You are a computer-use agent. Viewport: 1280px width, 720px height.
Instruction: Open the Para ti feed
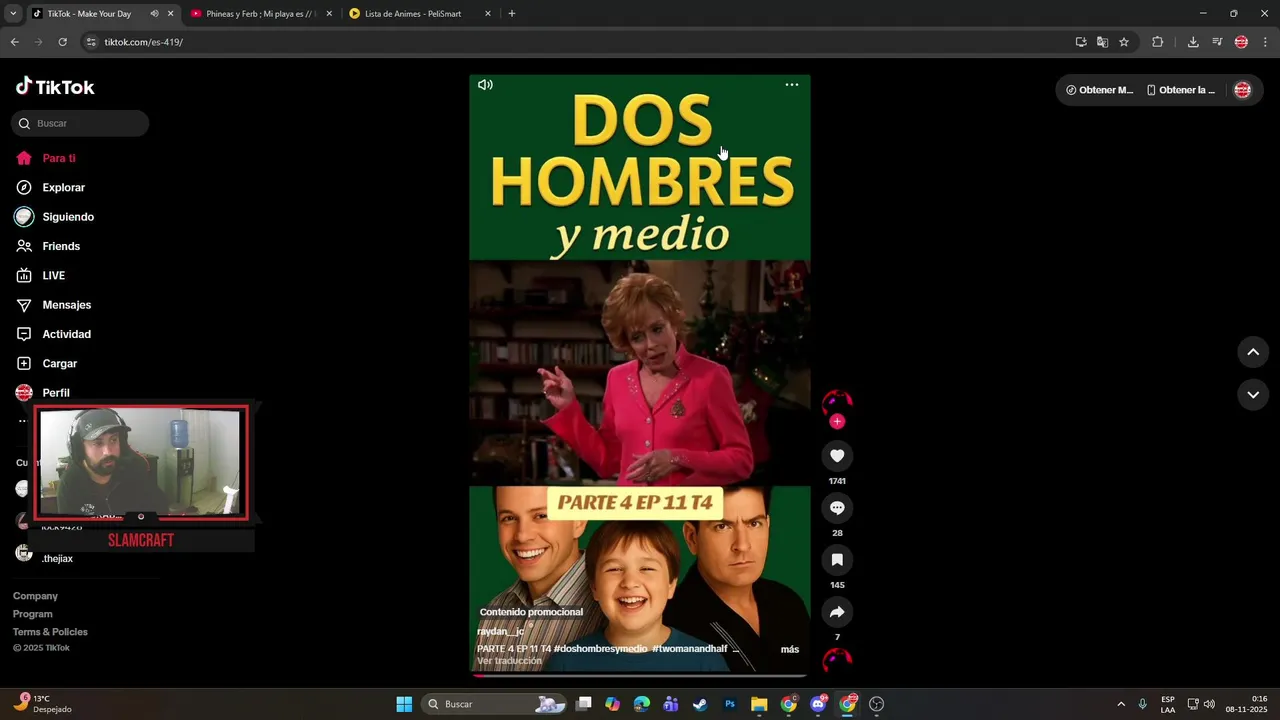tap(46, 158)
